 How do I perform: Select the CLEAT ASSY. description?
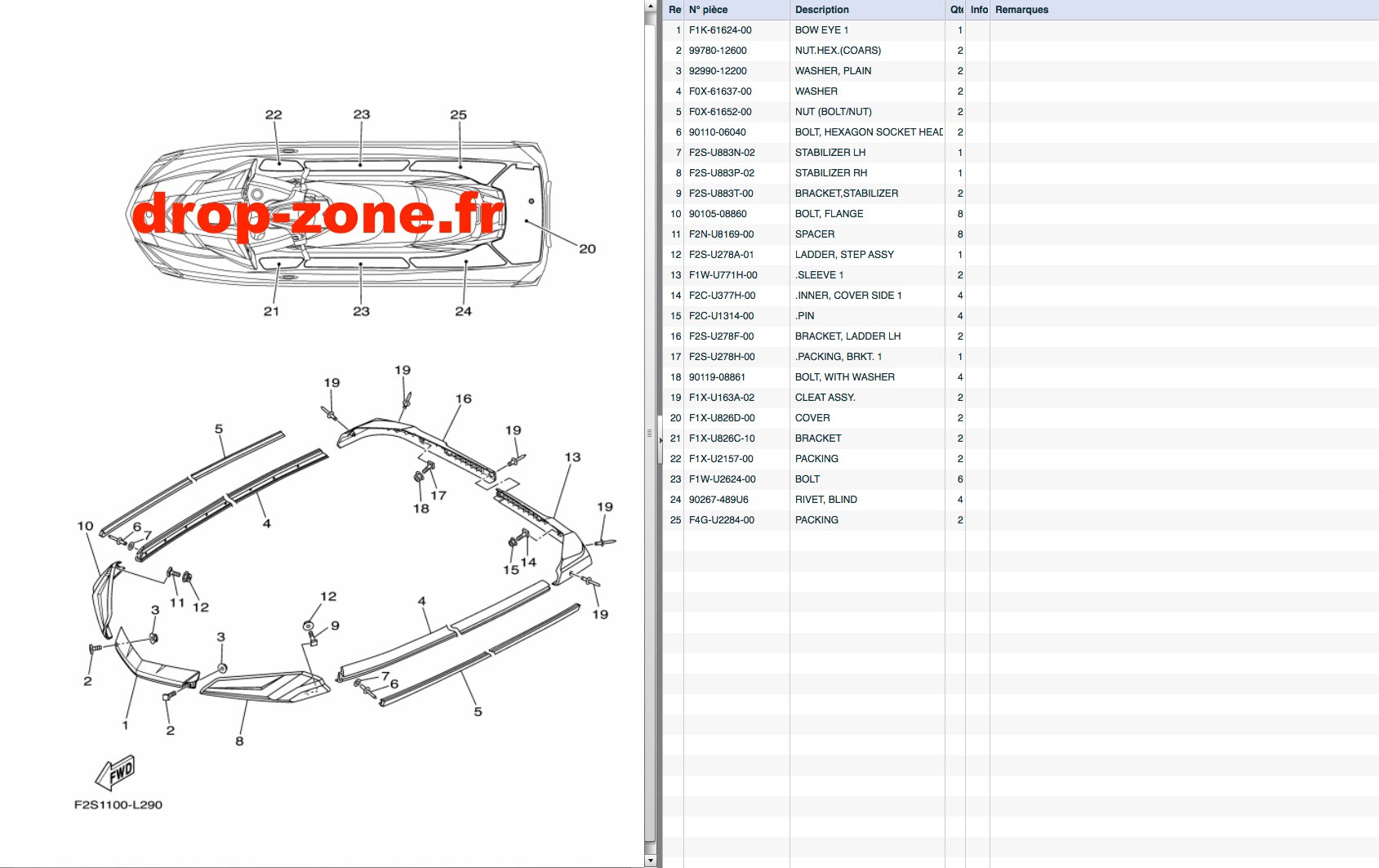tap(825, 398)
